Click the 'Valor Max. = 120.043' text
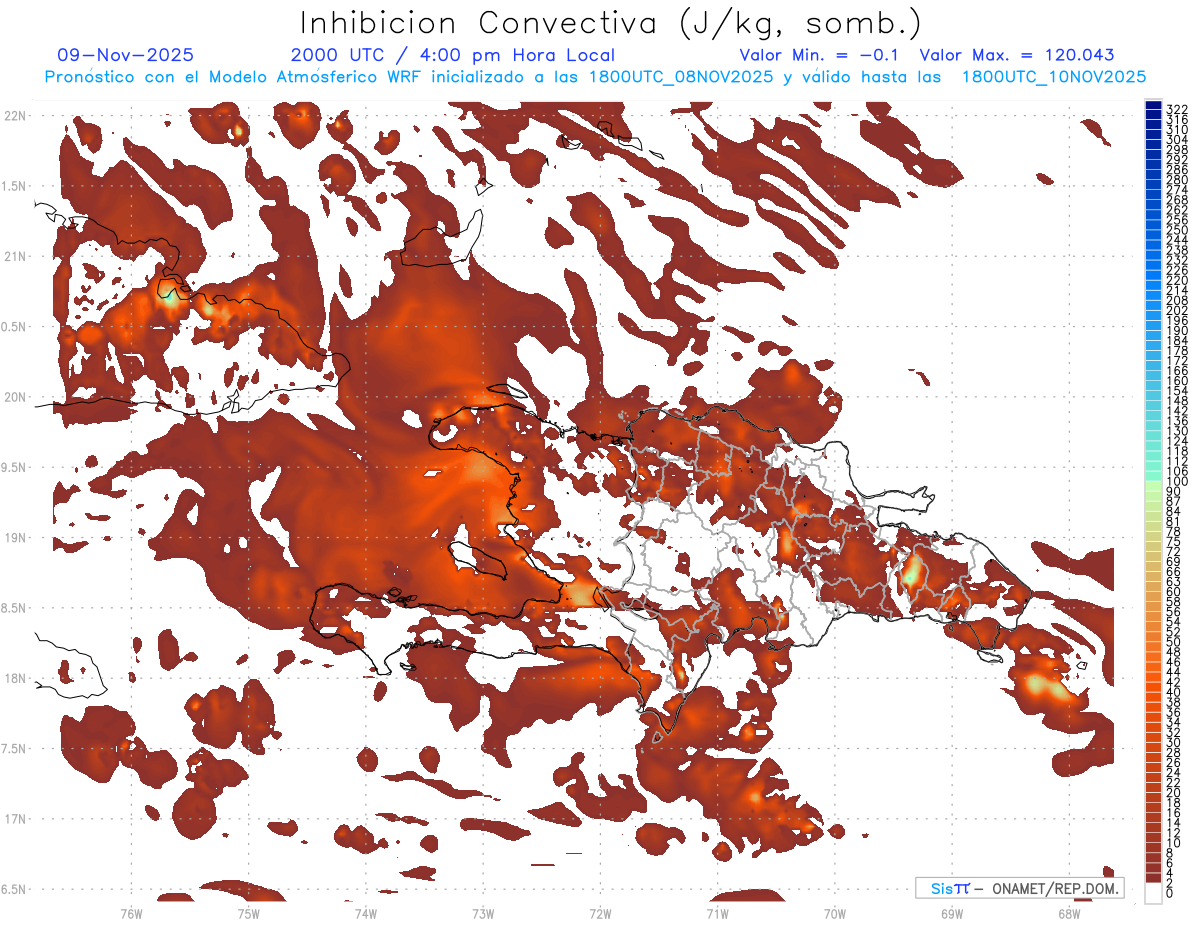This screenshot has height=927, width=1200. (1017, 55)
